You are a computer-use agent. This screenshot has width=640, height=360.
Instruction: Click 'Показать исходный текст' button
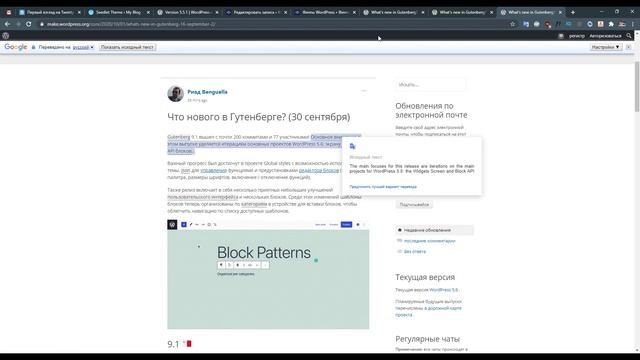click(x=127, y=47)
